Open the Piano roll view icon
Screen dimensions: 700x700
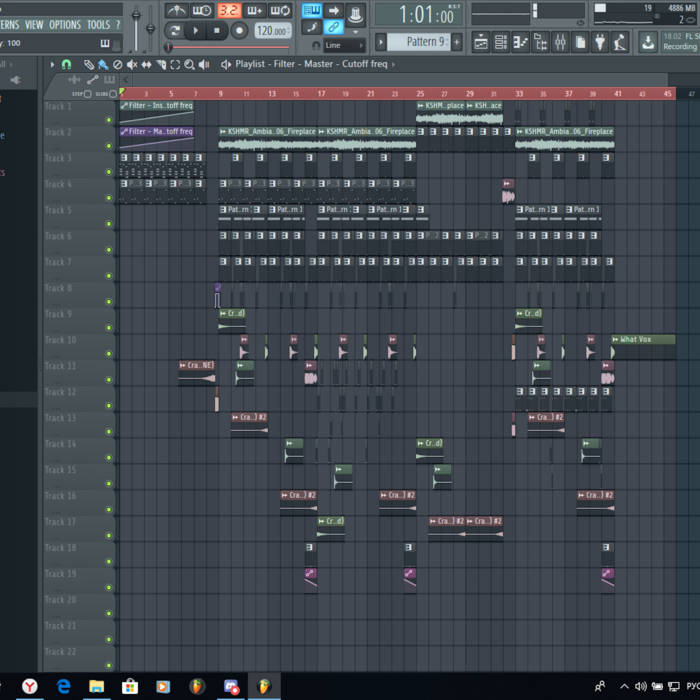point(519,42)
